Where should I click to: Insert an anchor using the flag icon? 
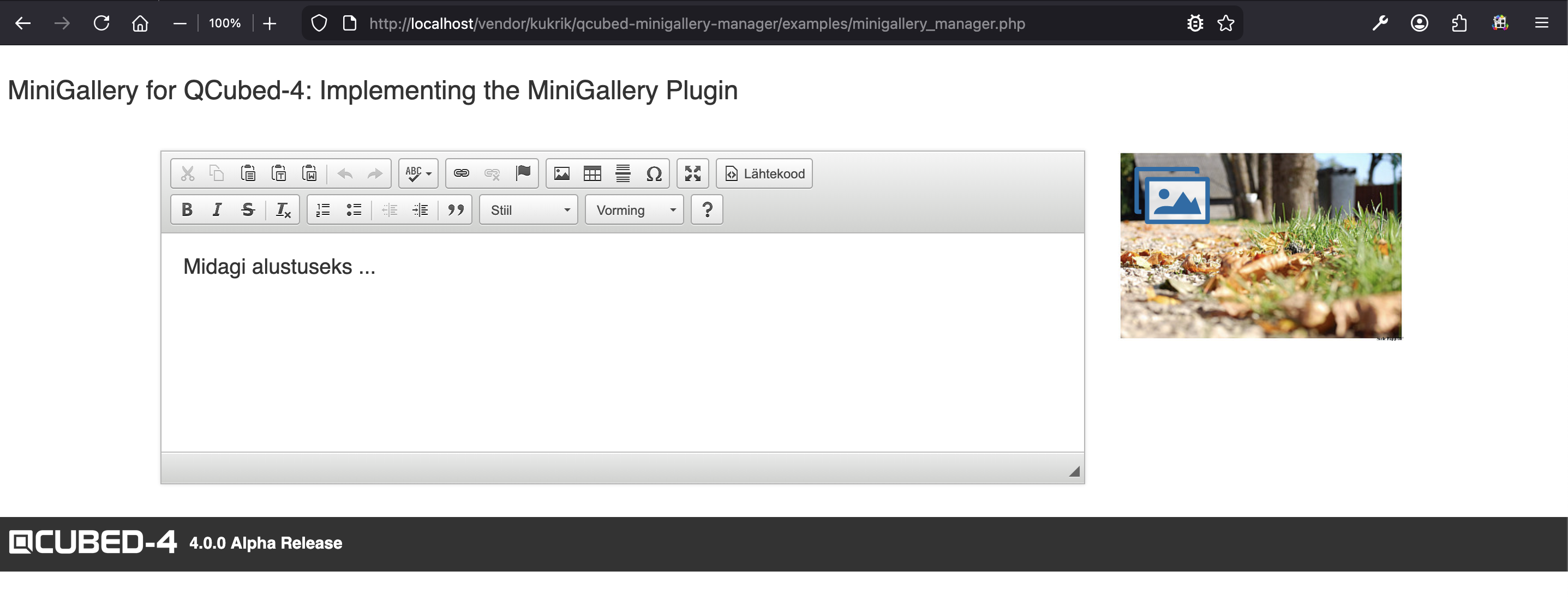[x=522, y=173]
